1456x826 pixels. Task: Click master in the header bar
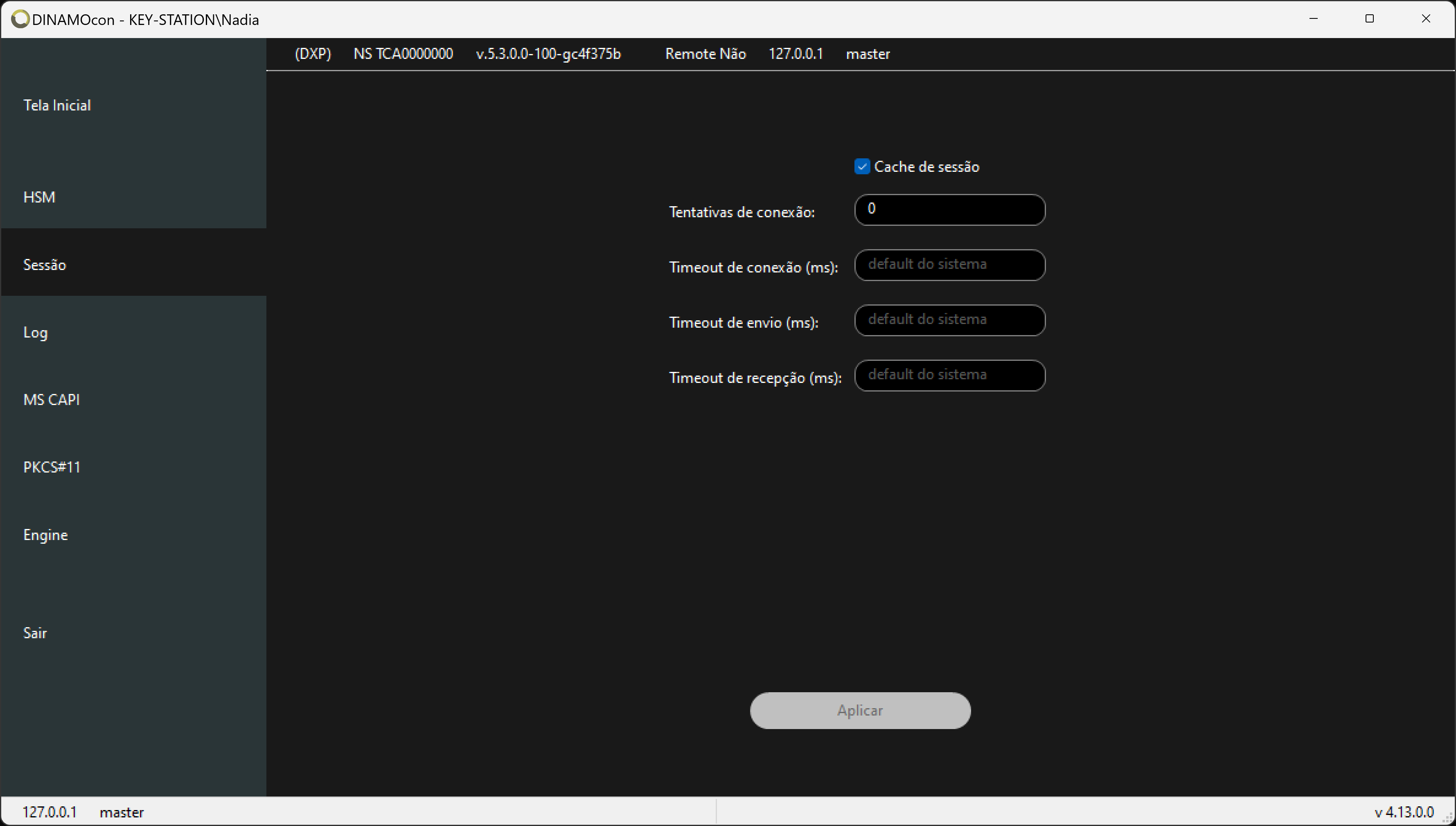pyautogui.click(x=868, y=54)
